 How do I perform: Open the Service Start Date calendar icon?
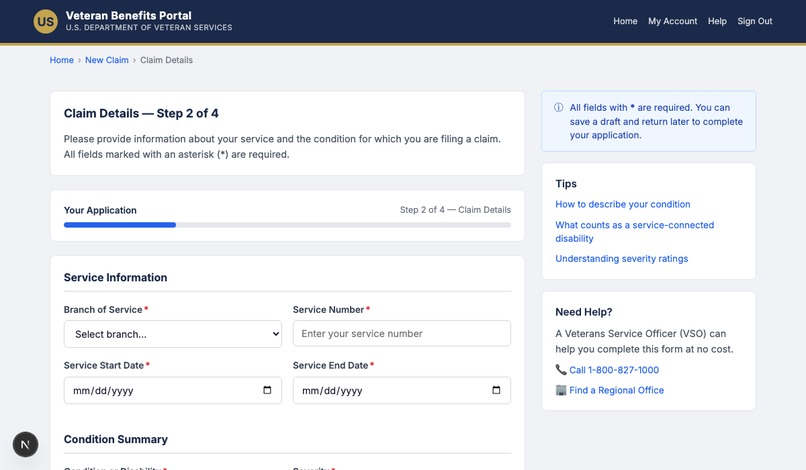click(267, 390)
